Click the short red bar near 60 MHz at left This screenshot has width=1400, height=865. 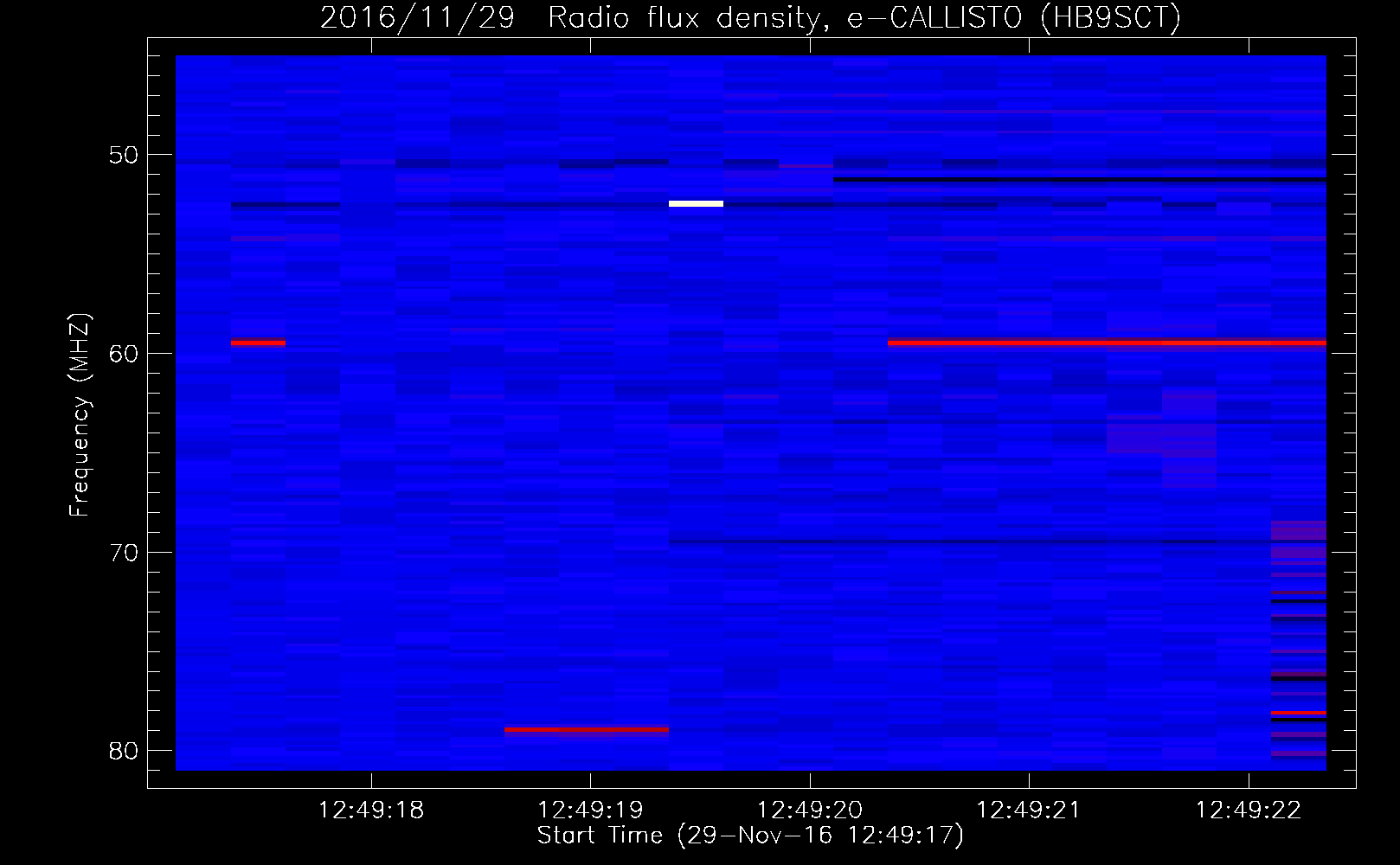pos(258,343)
